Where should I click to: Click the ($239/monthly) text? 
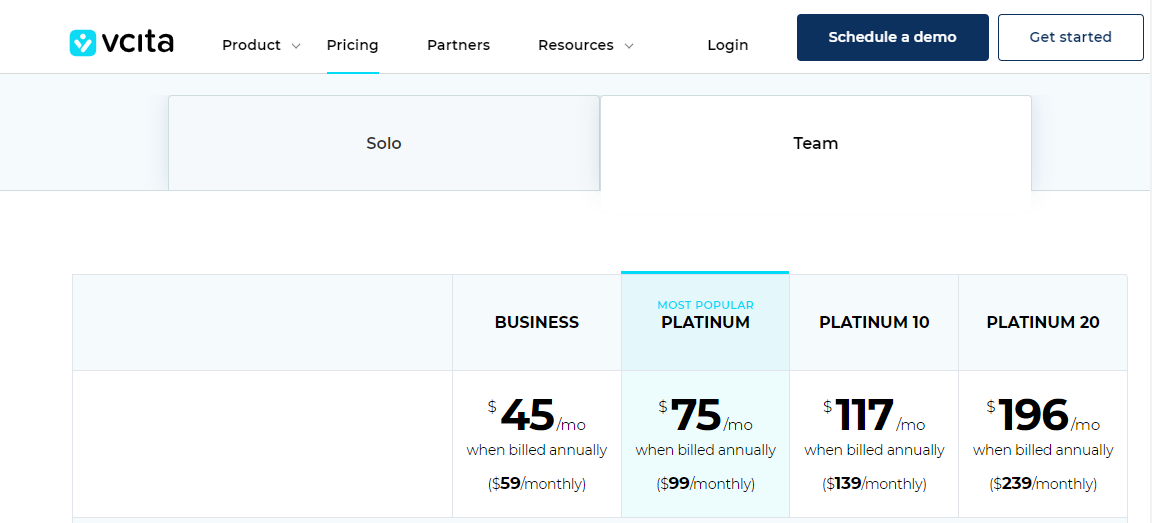[x=1043, y=484]
